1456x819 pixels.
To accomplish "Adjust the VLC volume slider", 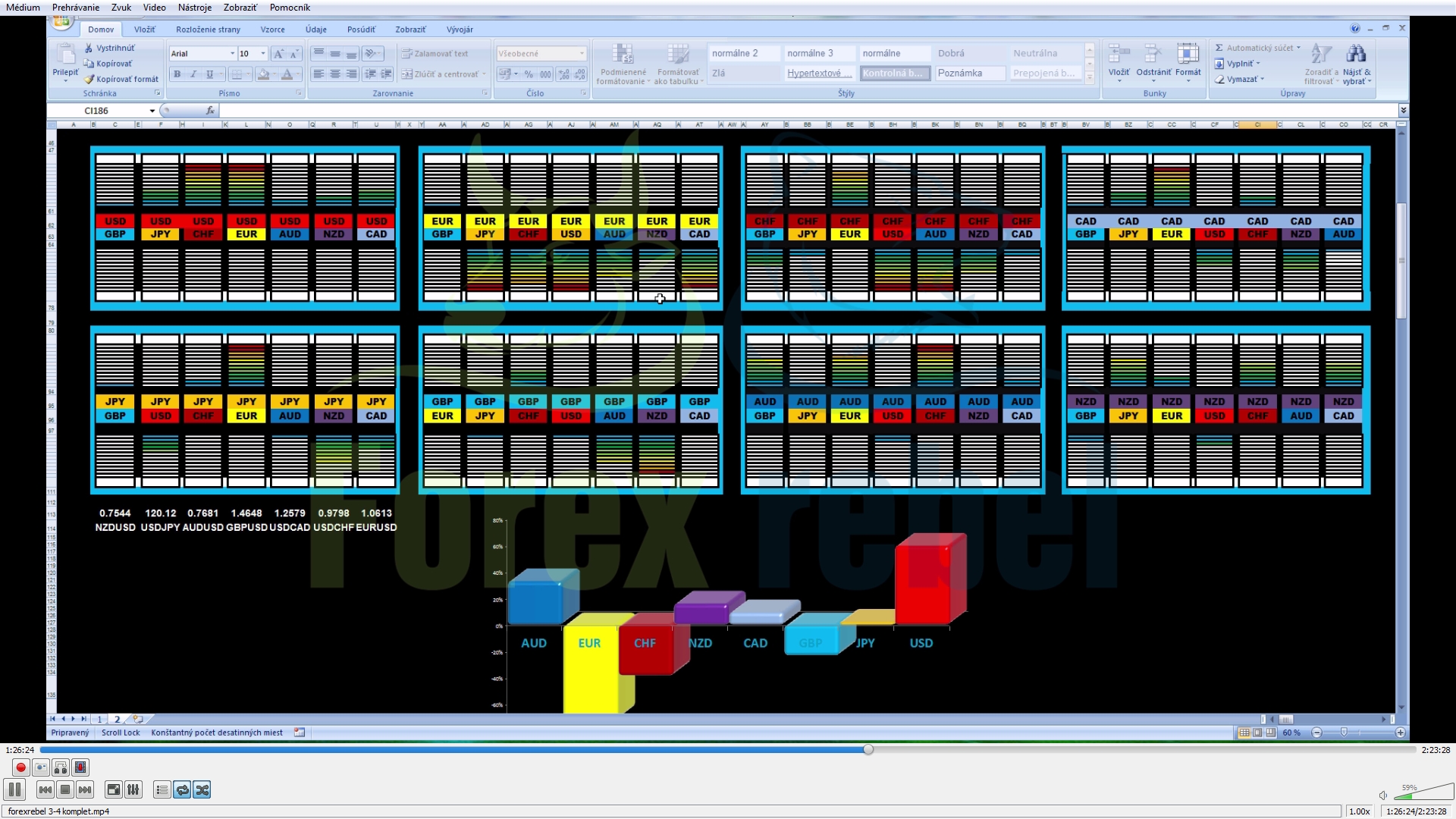I will [1423, 792].
